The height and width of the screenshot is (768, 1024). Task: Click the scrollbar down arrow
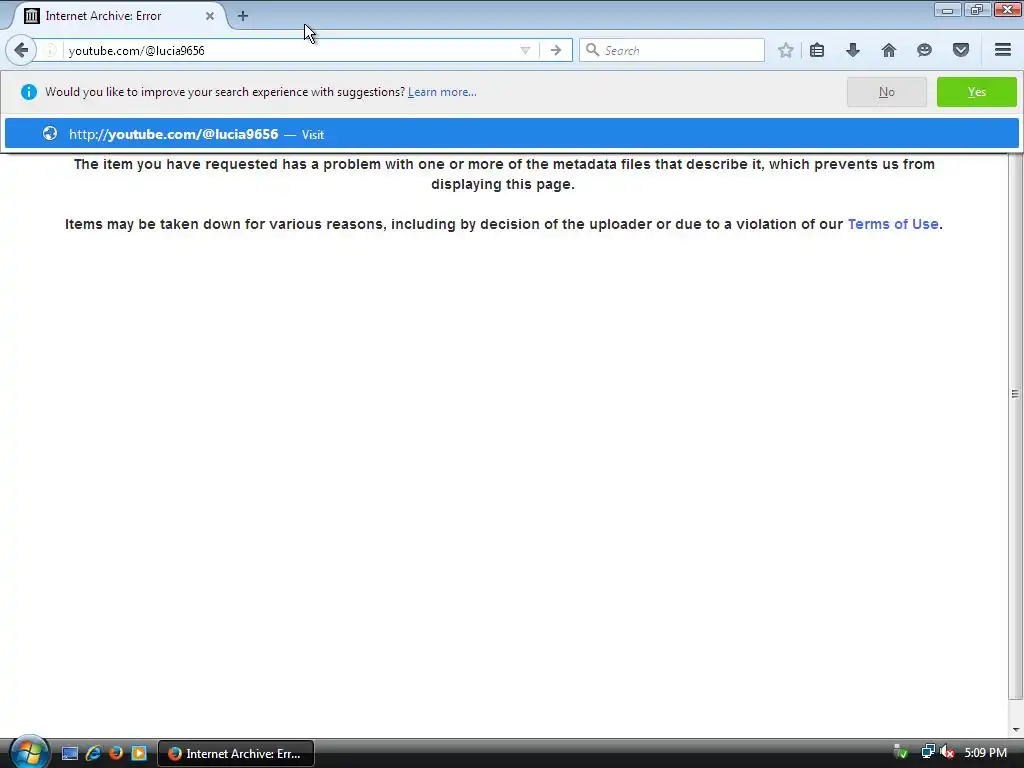tap(1016, 730)
